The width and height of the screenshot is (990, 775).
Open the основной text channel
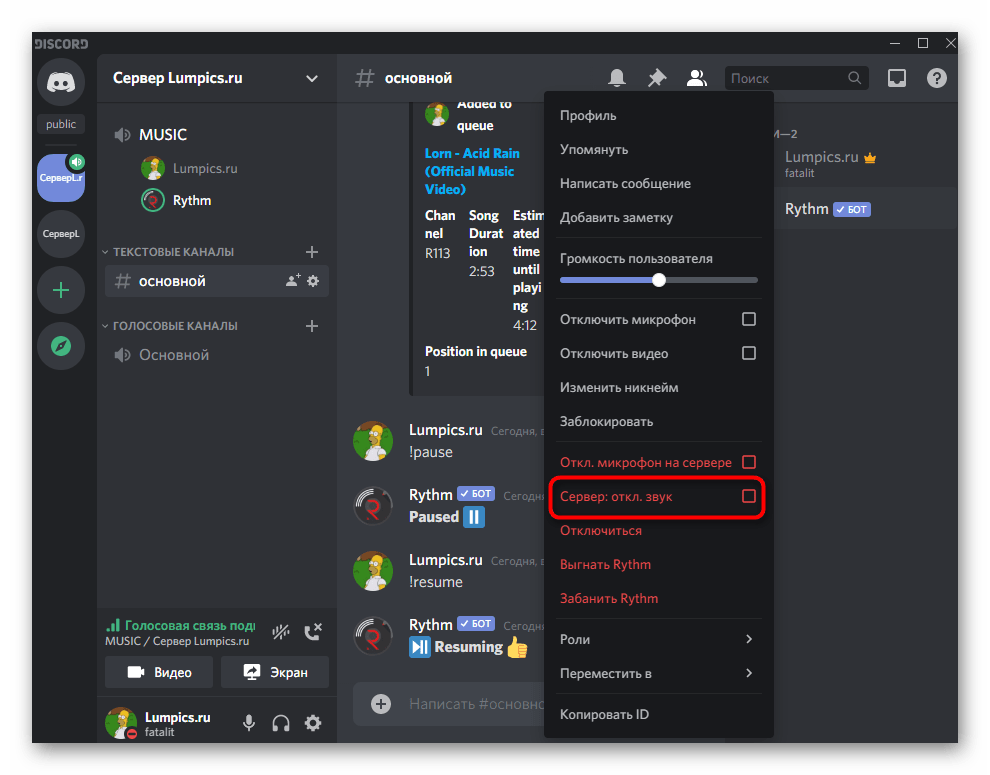[x=217, y=281]
